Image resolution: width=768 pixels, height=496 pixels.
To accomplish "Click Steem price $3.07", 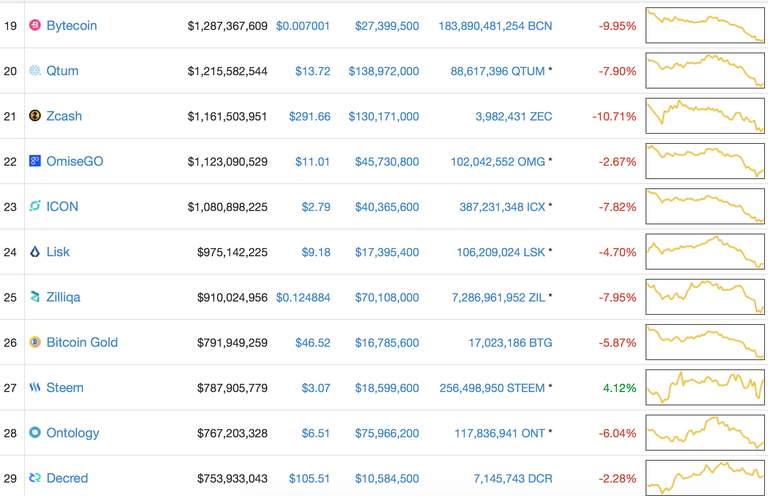I will pos(316,388).
